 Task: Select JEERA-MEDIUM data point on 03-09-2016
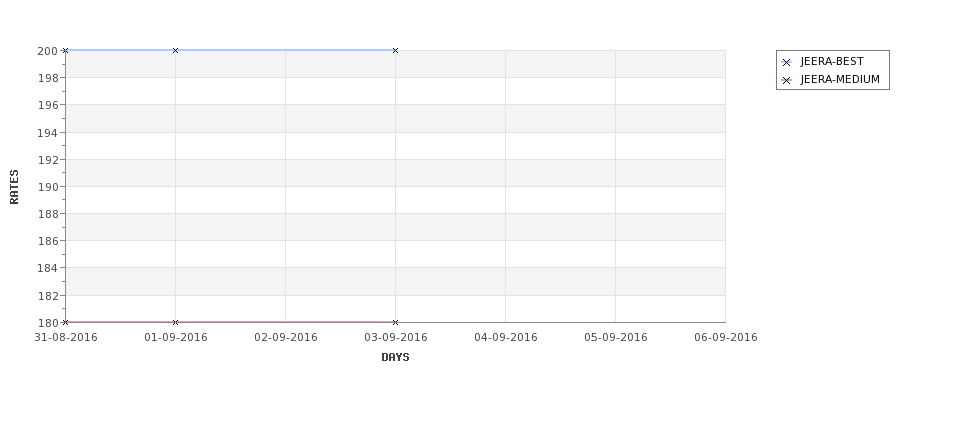395,322
